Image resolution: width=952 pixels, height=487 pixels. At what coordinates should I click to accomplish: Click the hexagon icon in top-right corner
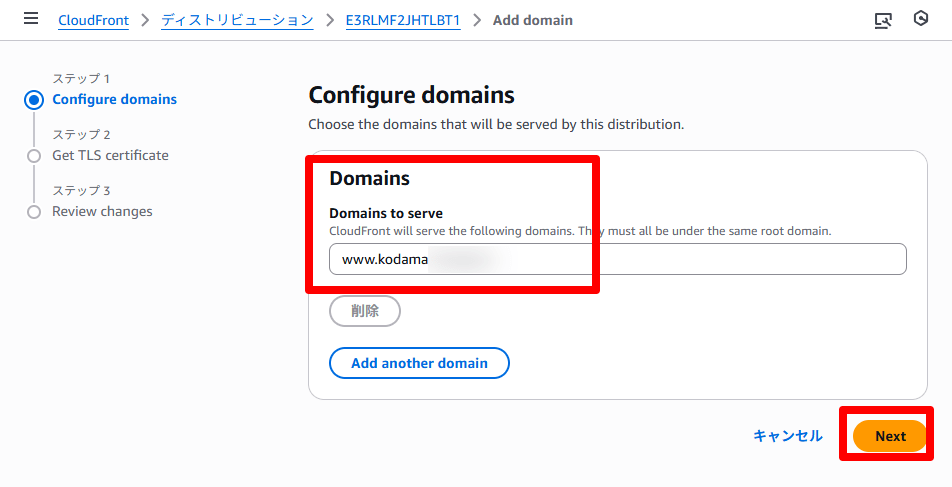tap(921, 19)
